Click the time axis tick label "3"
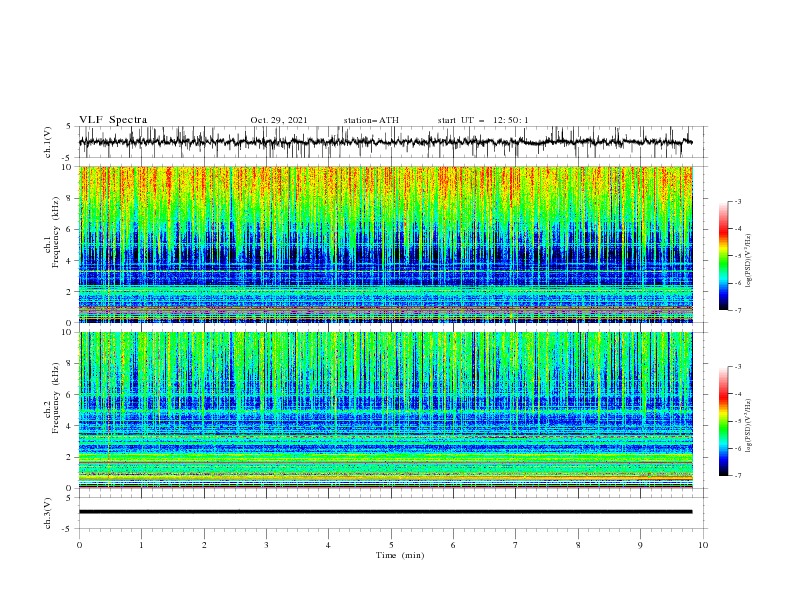Screen dimensions: 792x612 [266, 545]
